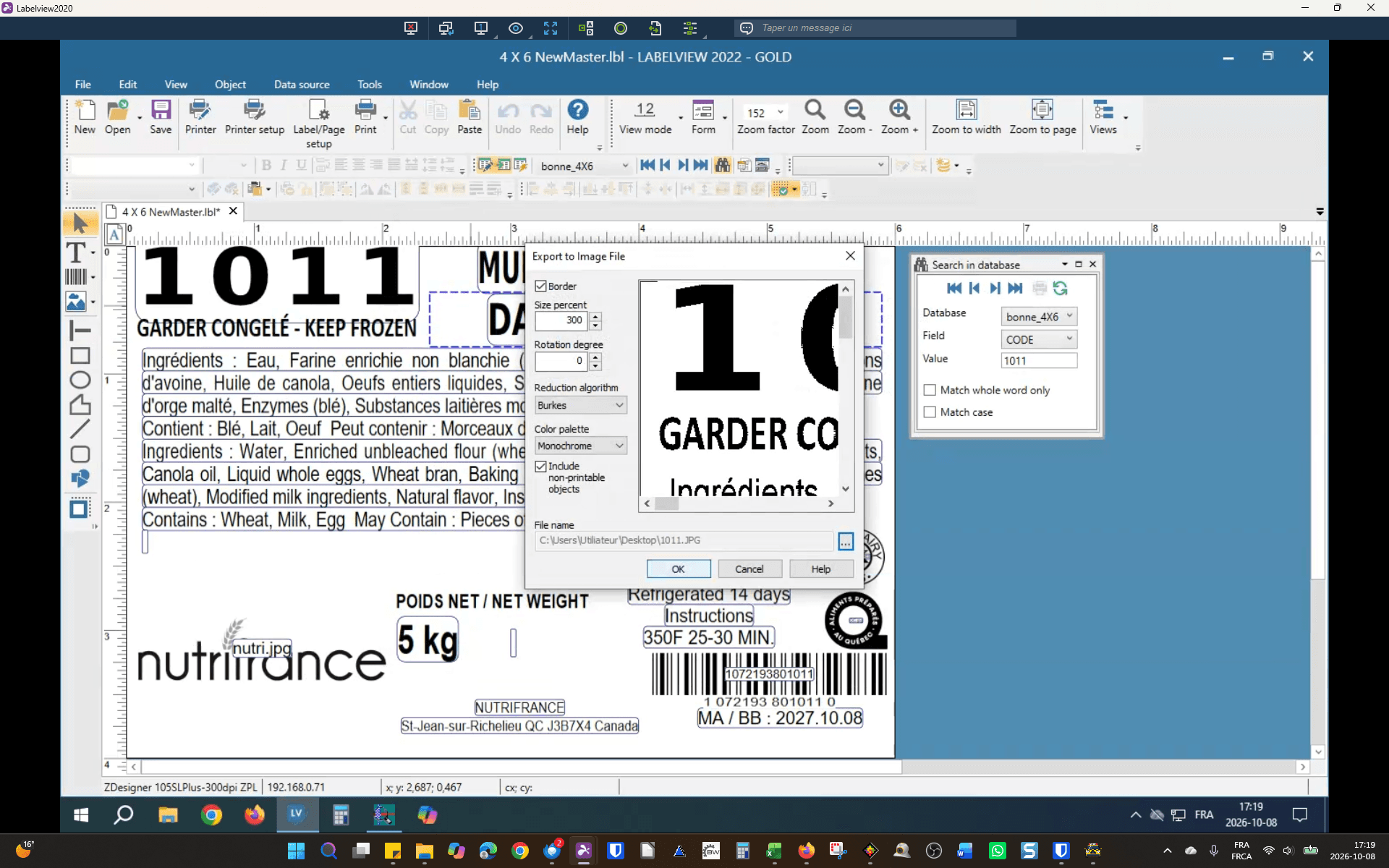
Task: Confirm export with OK button
Action: click(x=678, y=569)
